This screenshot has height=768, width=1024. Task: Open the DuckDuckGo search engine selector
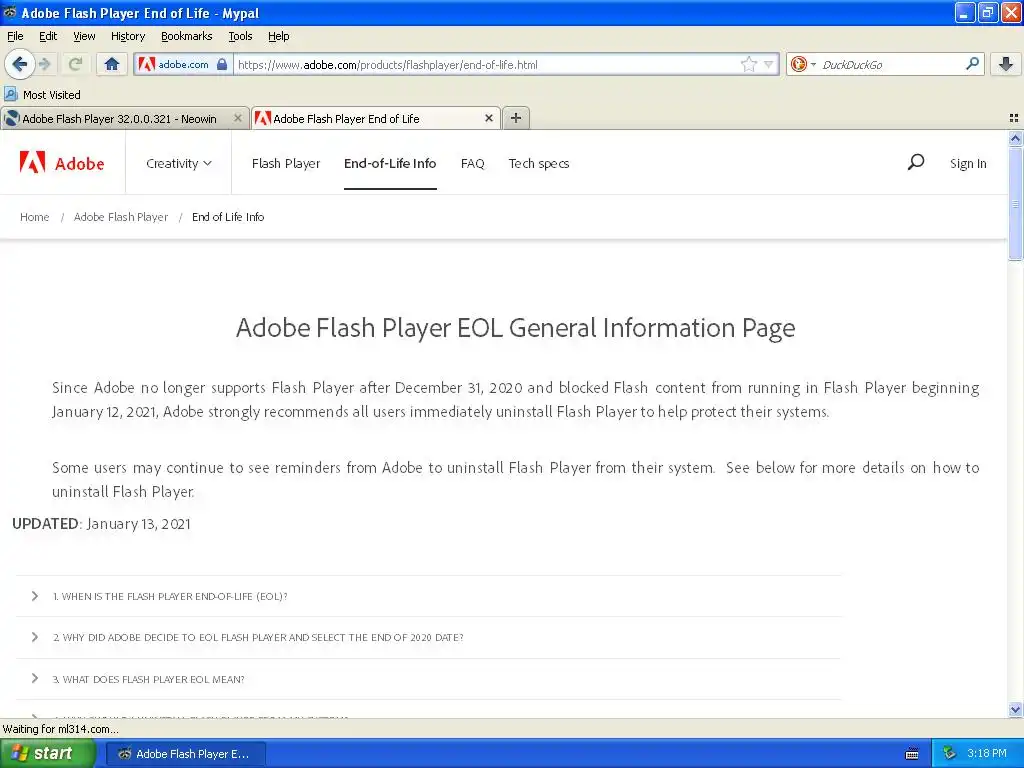803,64
